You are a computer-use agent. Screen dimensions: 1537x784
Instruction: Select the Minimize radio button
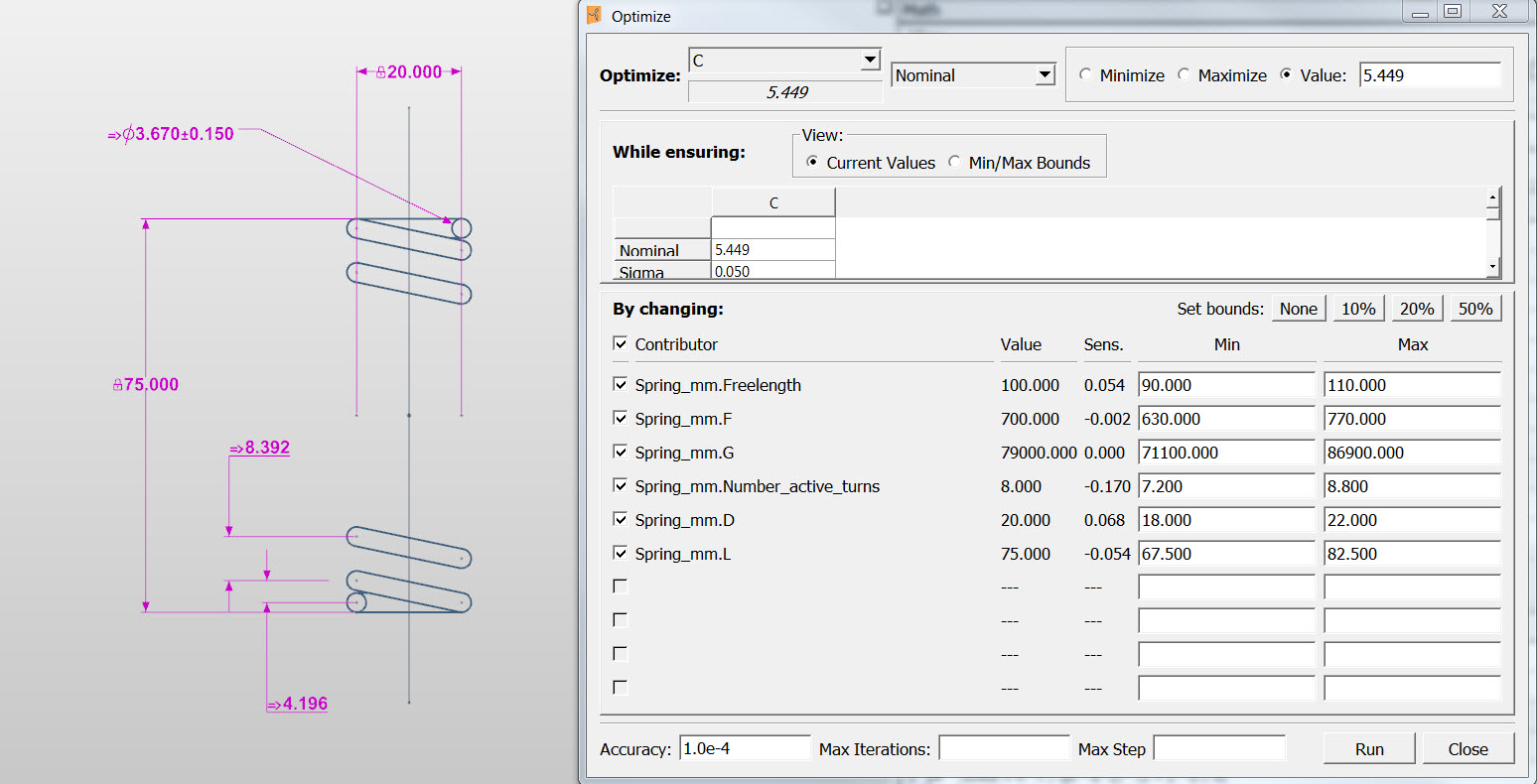click(x=1085, y=73)
